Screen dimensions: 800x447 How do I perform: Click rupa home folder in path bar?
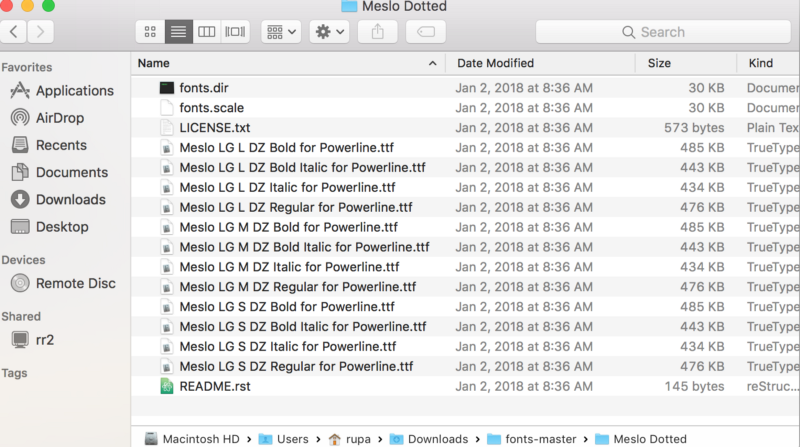tap(349, 439)
